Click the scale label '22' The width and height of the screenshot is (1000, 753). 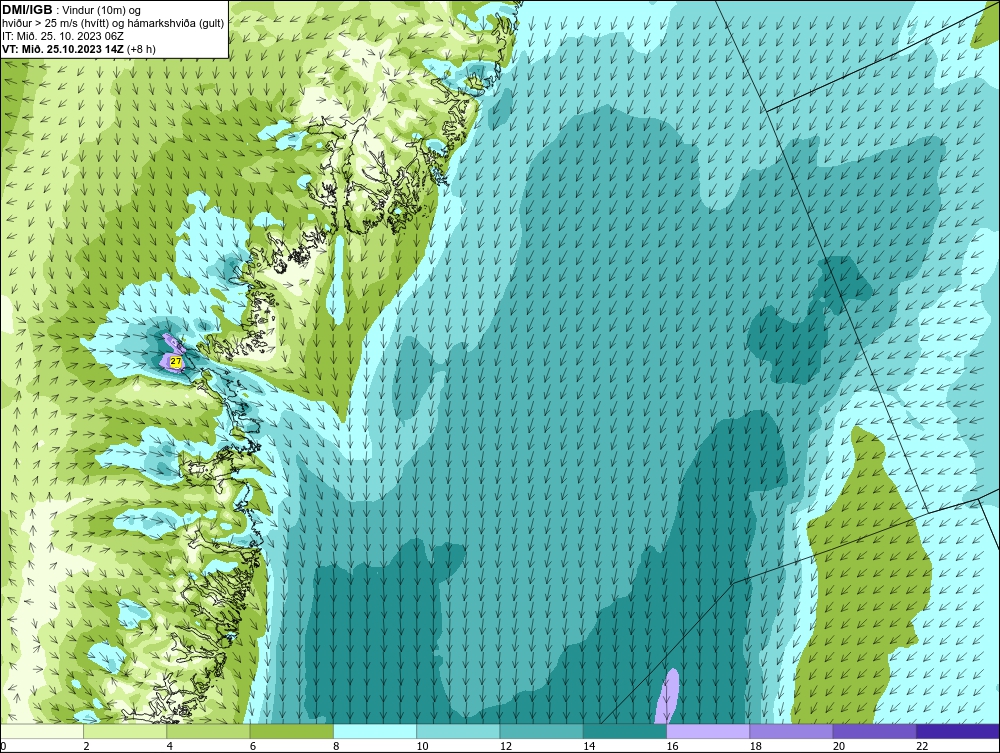(x=922, y=747)
